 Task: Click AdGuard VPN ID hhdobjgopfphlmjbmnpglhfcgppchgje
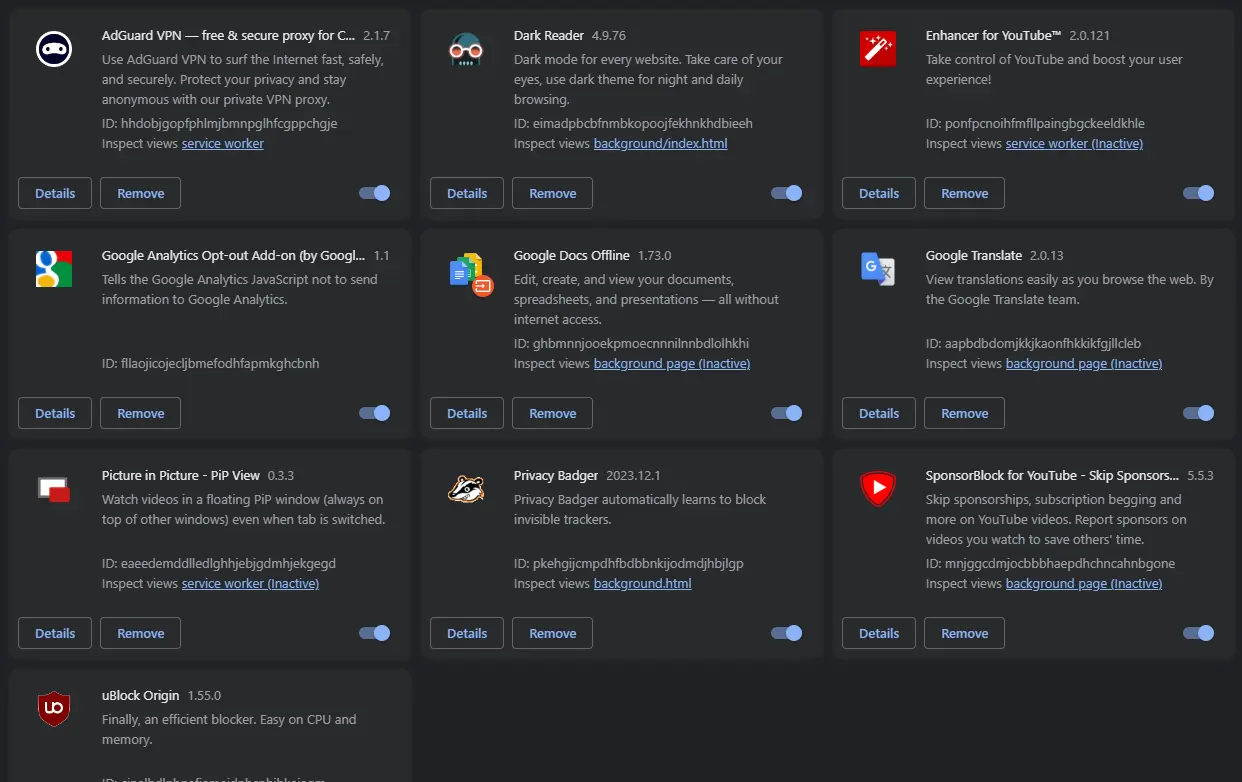tap(219, 124)
